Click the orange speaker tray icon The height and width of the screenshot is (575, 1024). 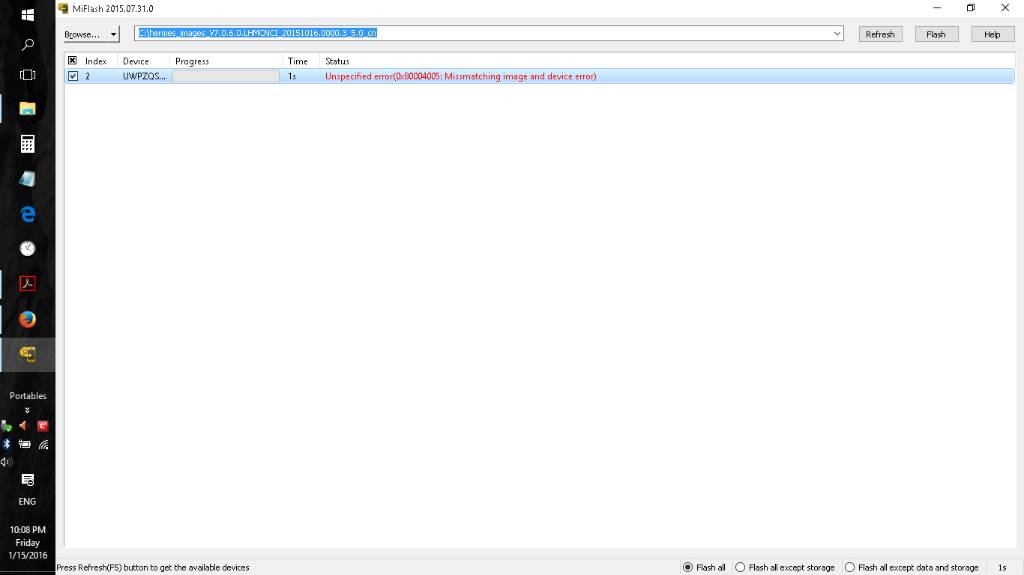[x=24, y=426]
